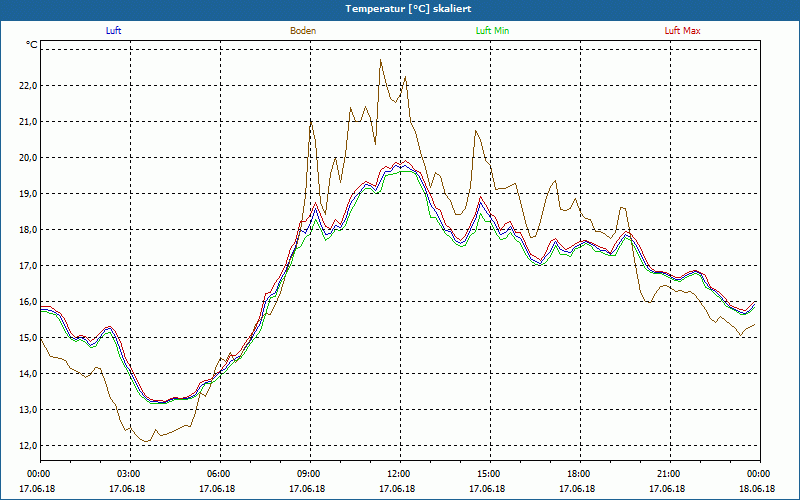Click the 13,0 y-axis value

28,410
